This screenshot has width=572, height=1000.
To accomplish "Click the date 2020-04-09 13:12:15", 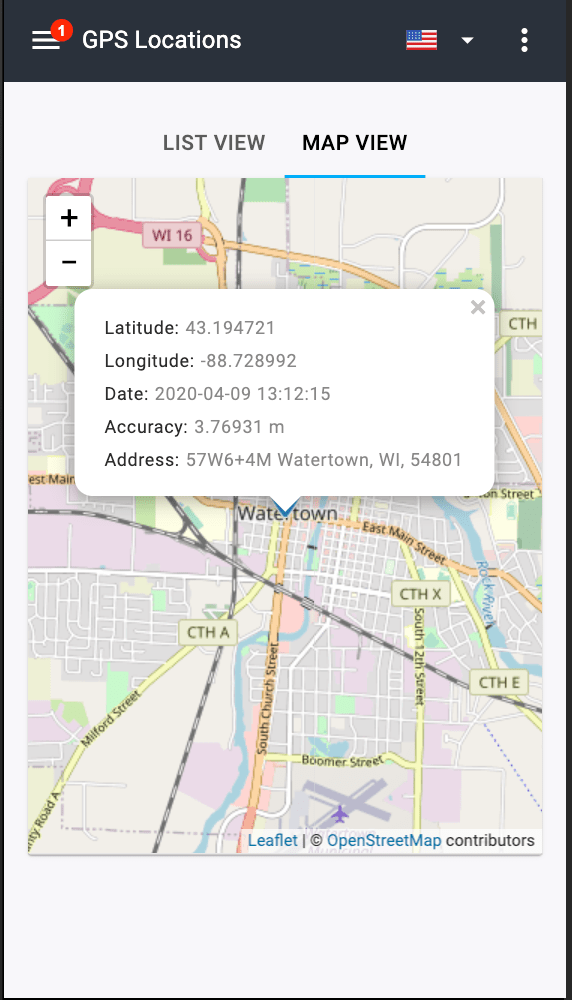I will coord(242,394).
